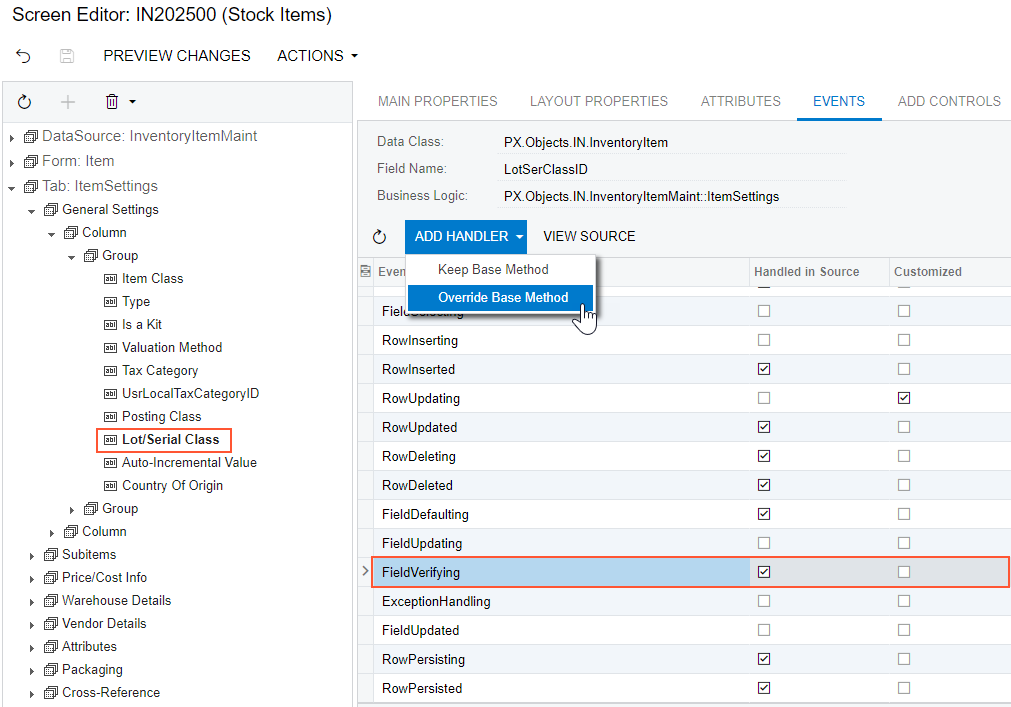1011x707 pixels.
Task: Click the grid column configuration icon
Action: click(365, 271)
